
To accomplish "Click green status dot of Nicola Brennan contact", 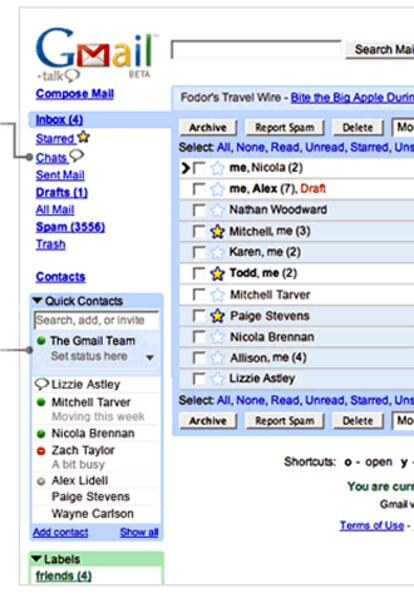I will (x=41, y=434).
